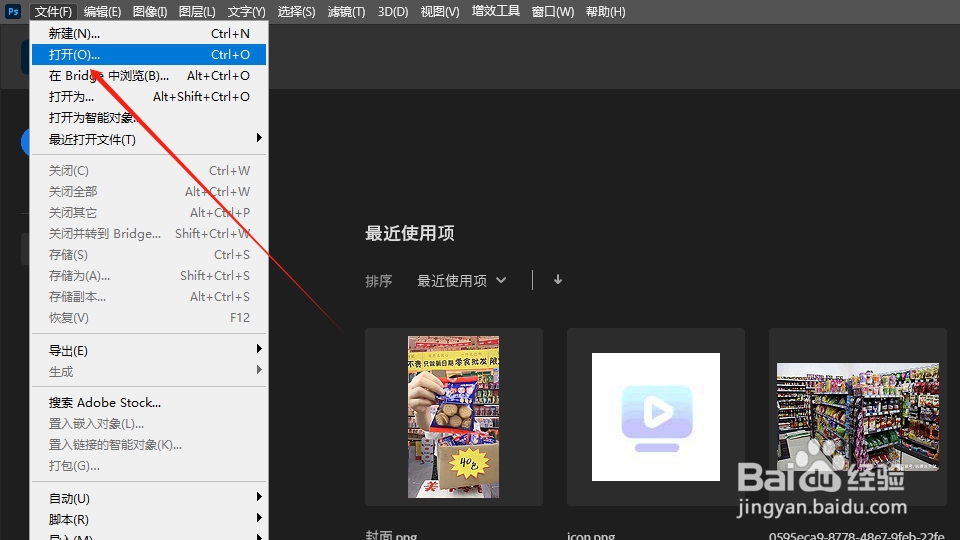The image size is (960, 540).
Task: Open the 选择(S) menu
Action: [296, 12]
